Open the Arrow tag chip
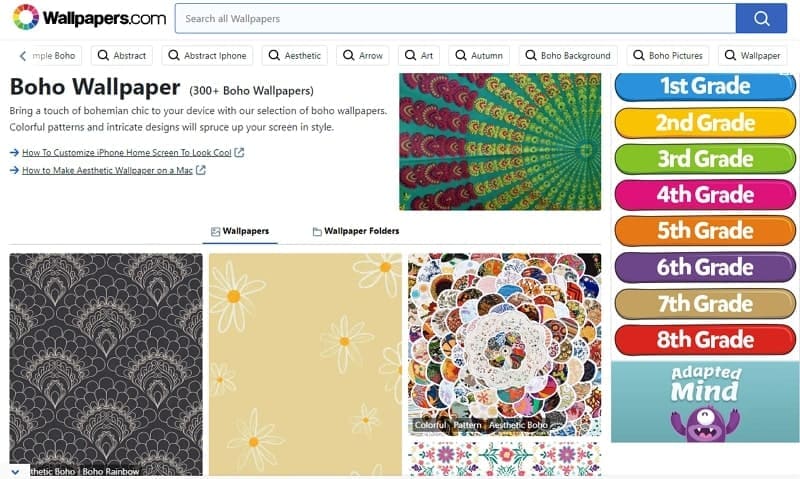 (363, 56)
